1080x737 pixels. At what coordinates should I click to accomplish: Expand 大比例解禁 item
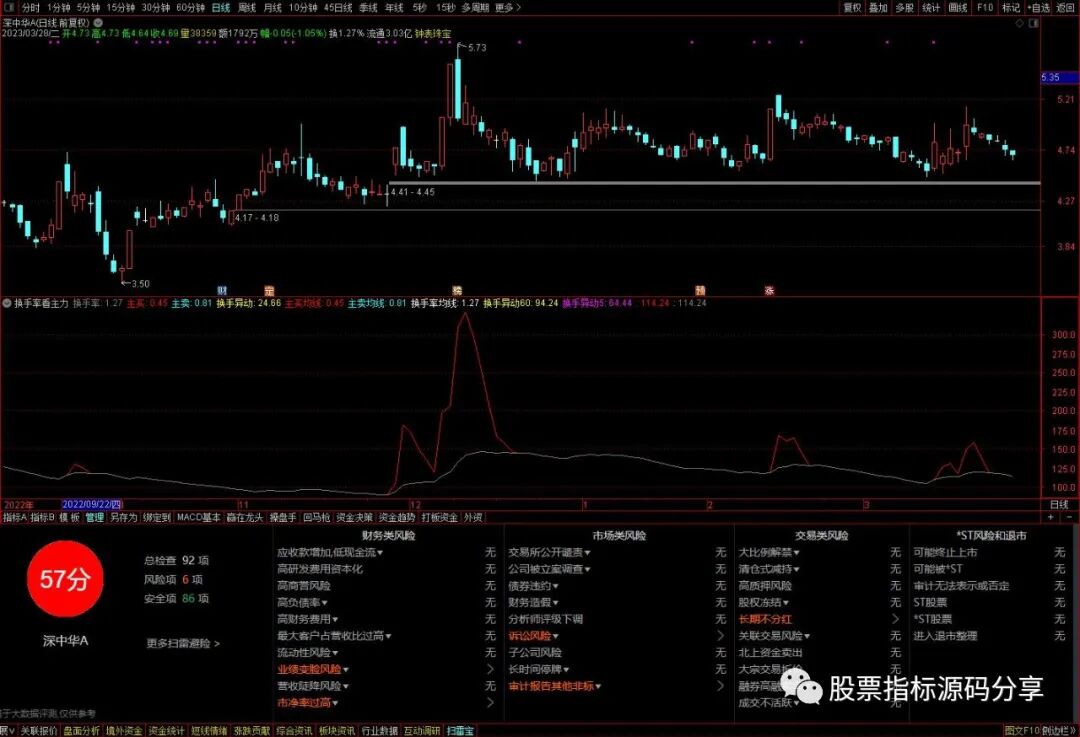click(769, 552)
